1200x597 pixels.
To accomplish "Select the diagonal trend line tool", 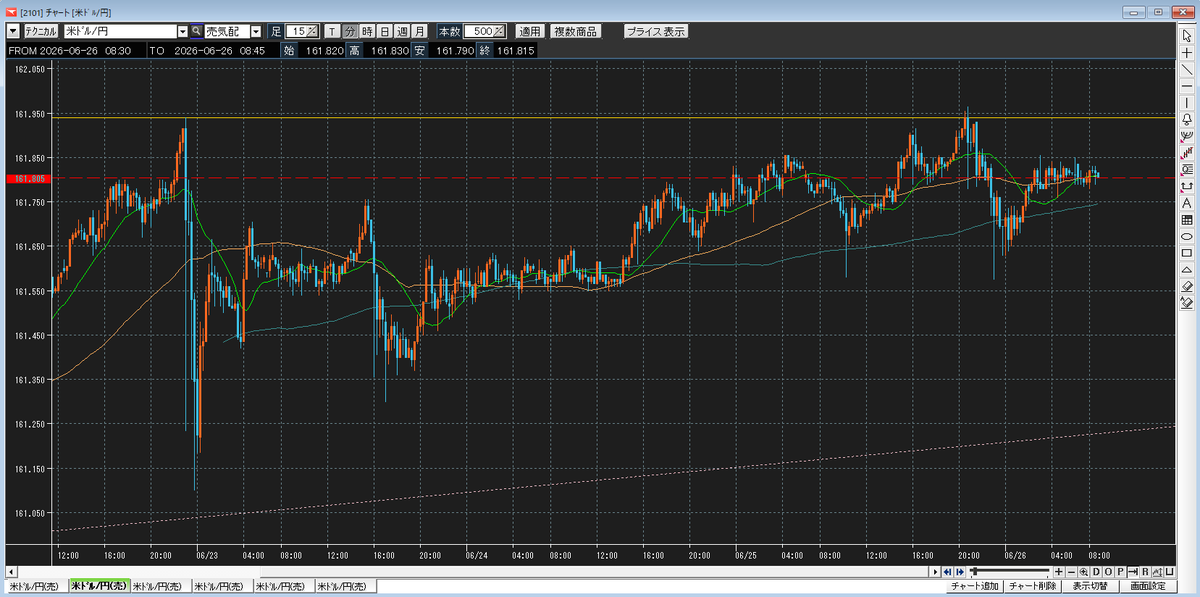I will pos(1187,68).
